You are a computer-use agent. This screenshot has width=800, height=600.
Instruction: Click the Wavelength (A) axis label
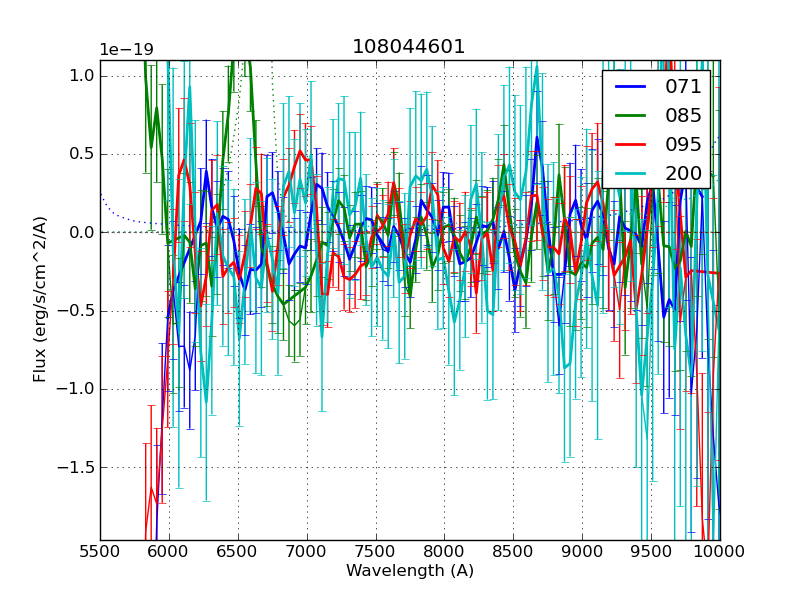tap(410, 571)
